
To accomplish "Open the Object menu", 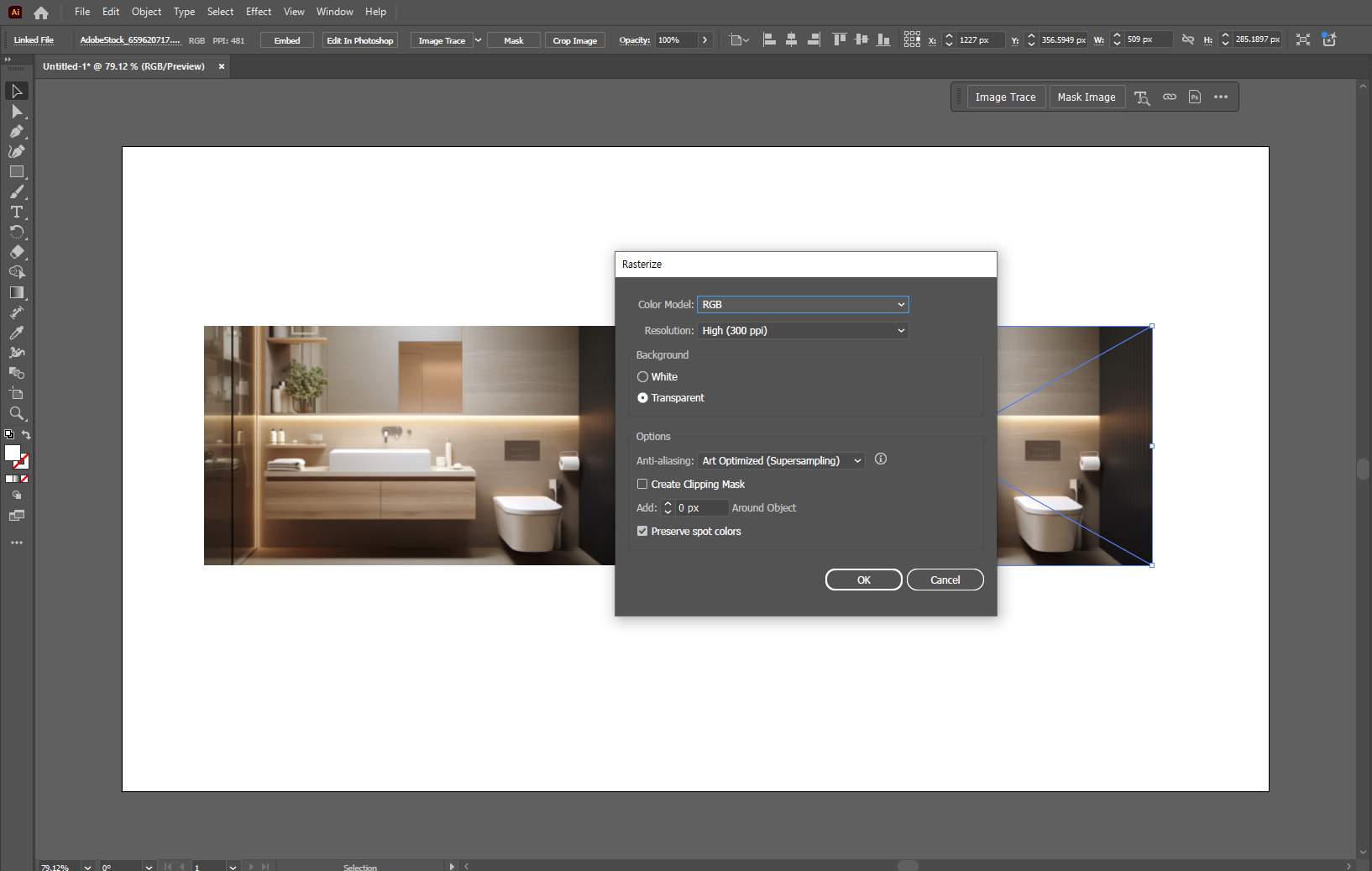I will (146, 12).
